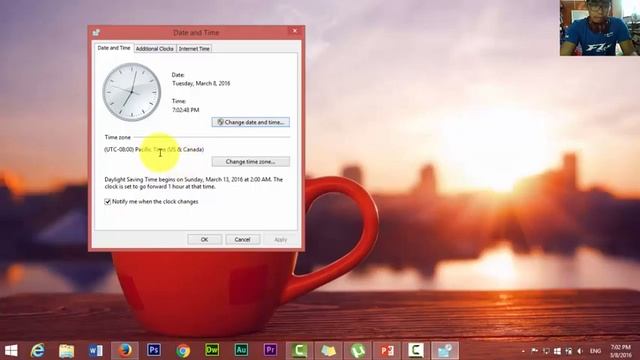Open the Action Center flag icon

click(535, 351)
